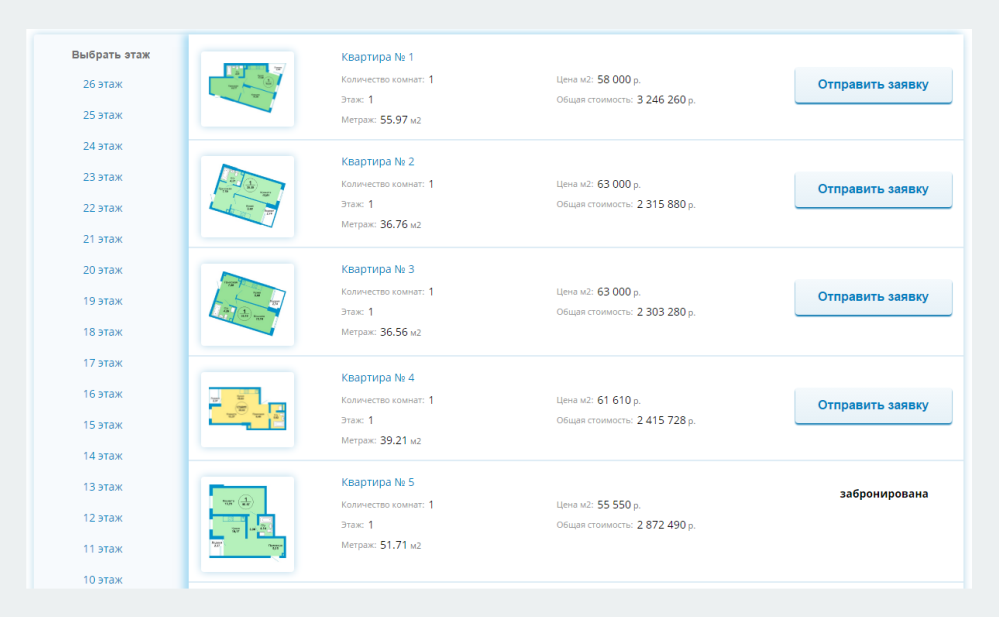Pick 22 этаж from the floor list
The width and height of the screenshot is (999, 617).
click(x=103, y=208)
